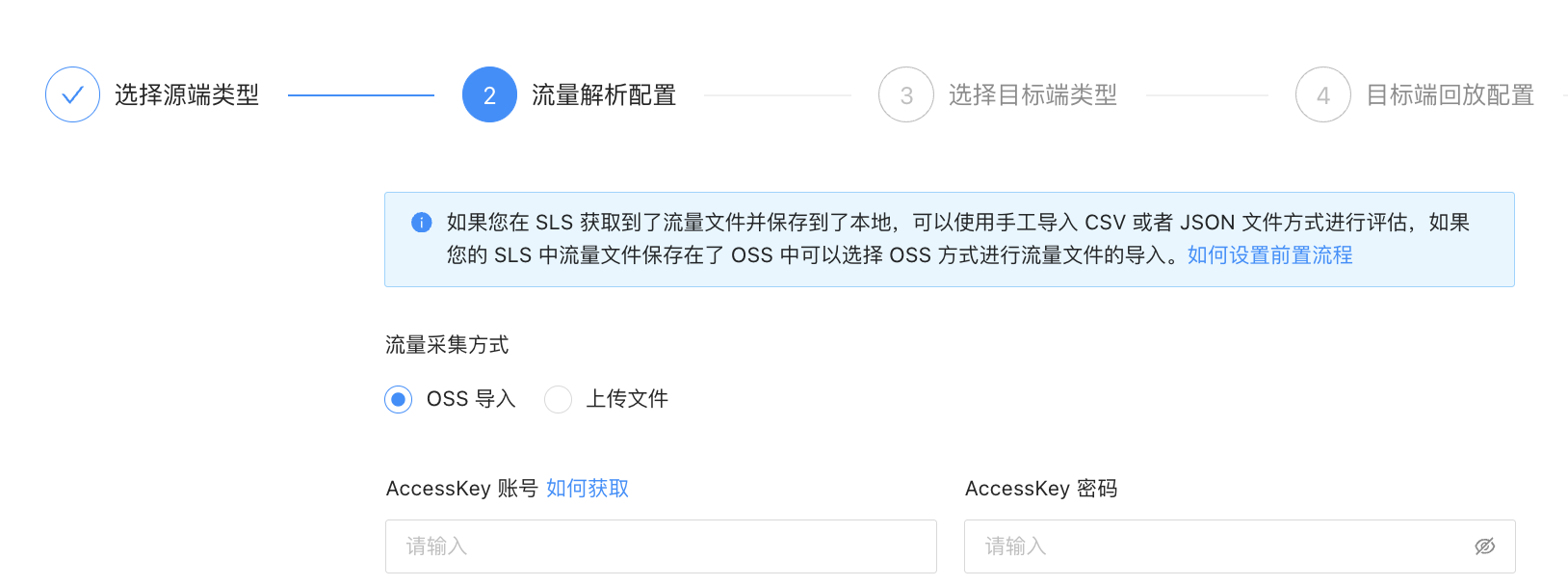Screen dimensions: 1568x586
Task: Focus the AccessKey 密码 input field
Action: click(x=1240, y=546)
